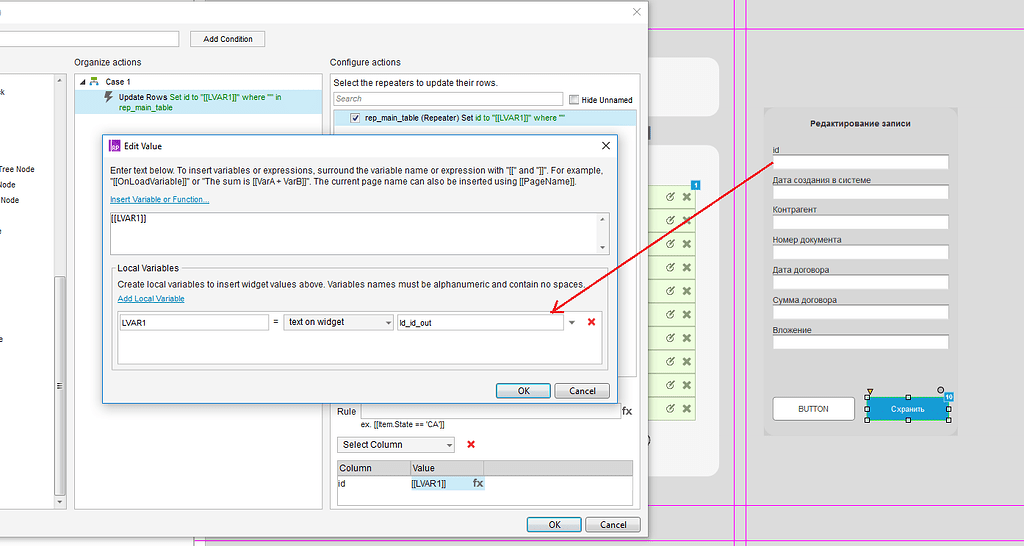Click the actions list vertical scrollbar thumb
Screen dimensions: 1024x546
pos(60,385)
